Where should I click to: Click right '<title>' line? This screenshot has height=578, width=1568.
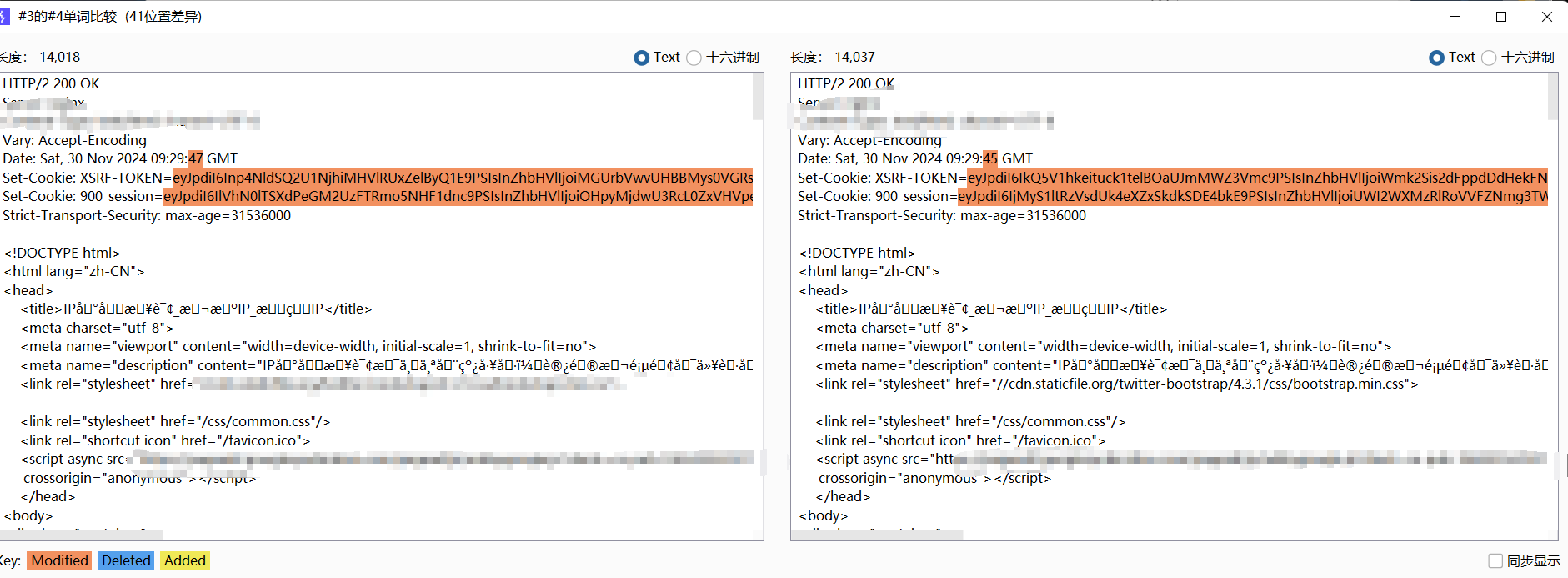[x=992, y=309]
